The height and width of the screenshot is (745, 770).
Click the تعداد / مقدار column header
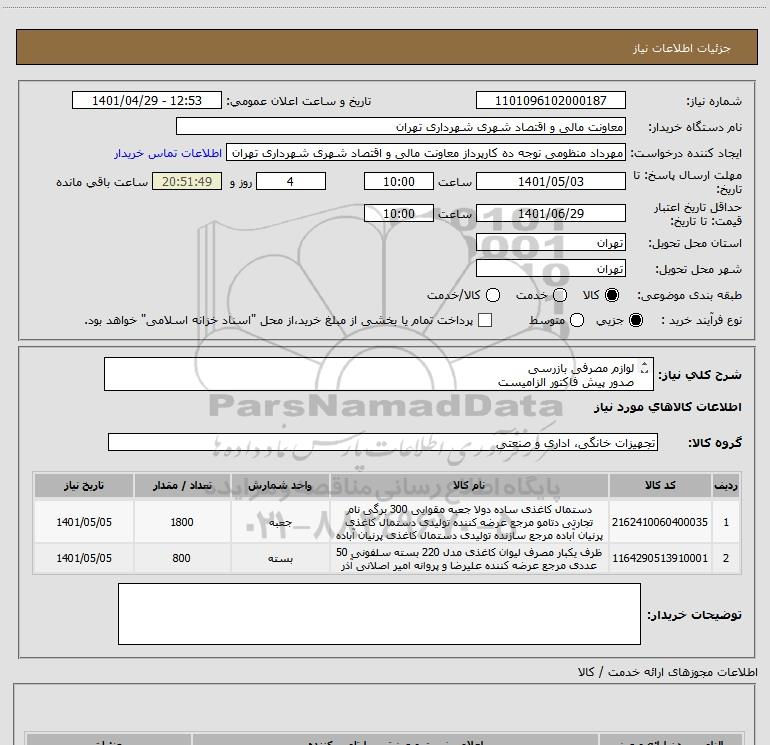tap(182, 485)
